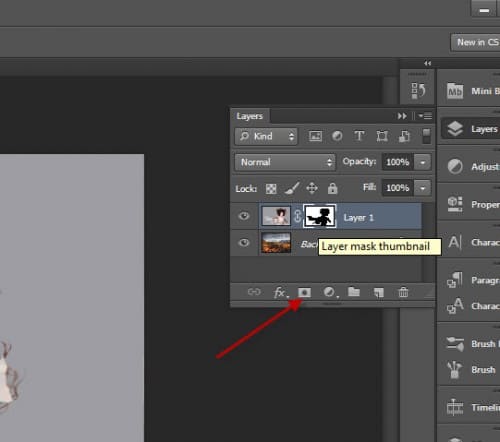Create a new layer
Image resolution: width=500 pixels, height=442 pixels.
[379, 293]
